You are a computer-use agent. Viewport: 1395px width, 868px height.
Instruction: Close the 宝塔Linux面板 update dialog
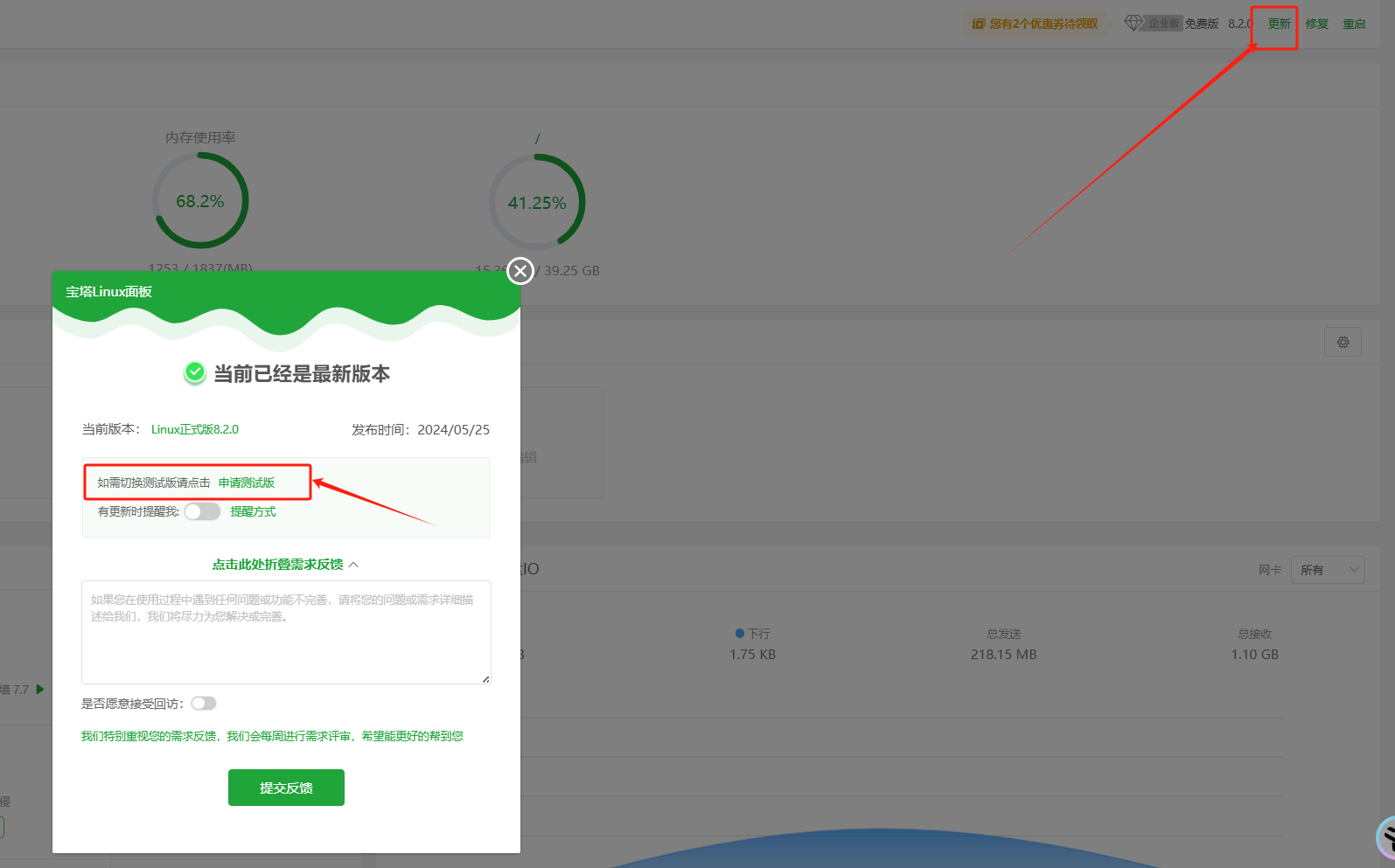(x=520, y=271)
